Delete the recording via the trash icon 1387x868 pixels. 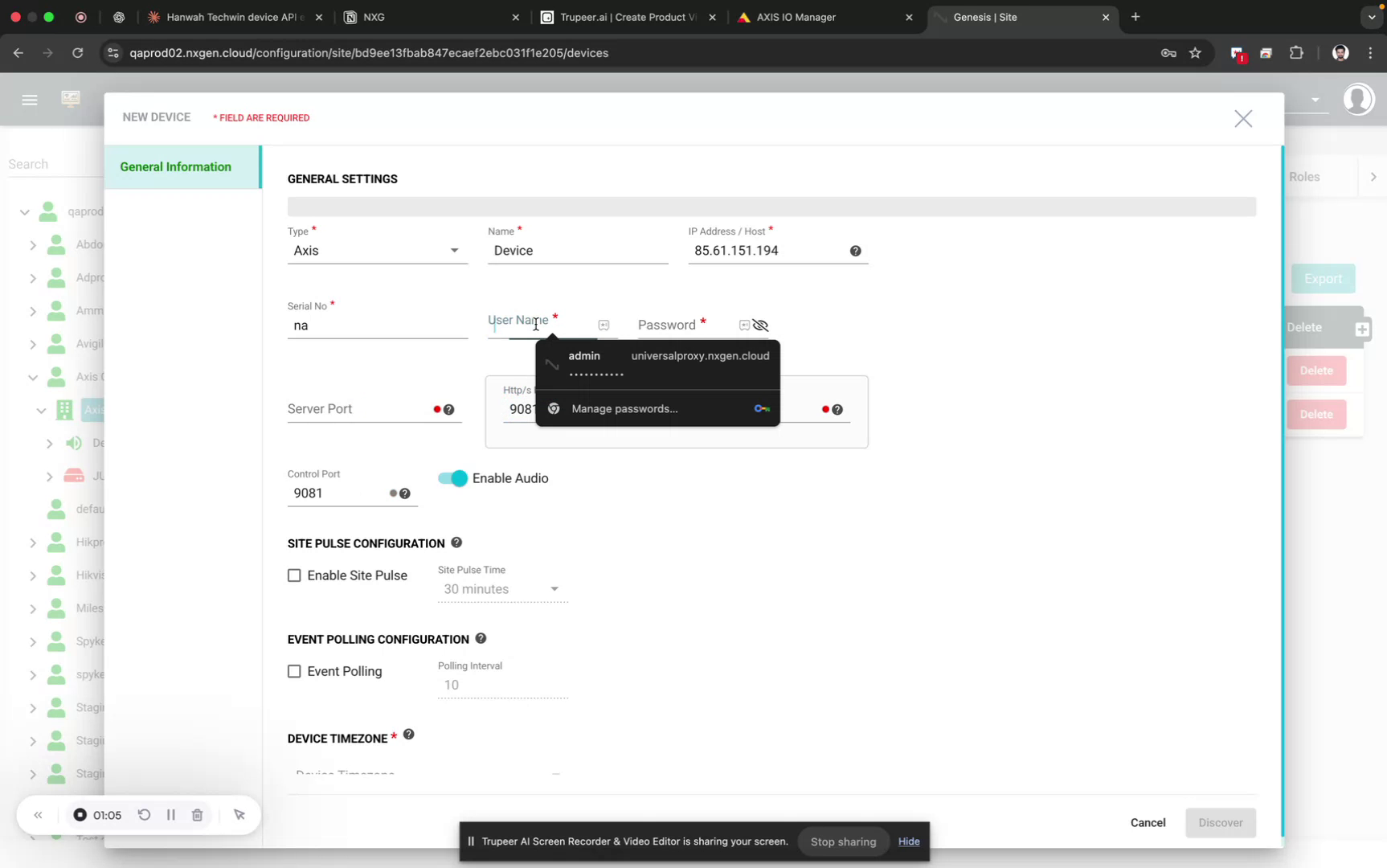coord(197,814)
